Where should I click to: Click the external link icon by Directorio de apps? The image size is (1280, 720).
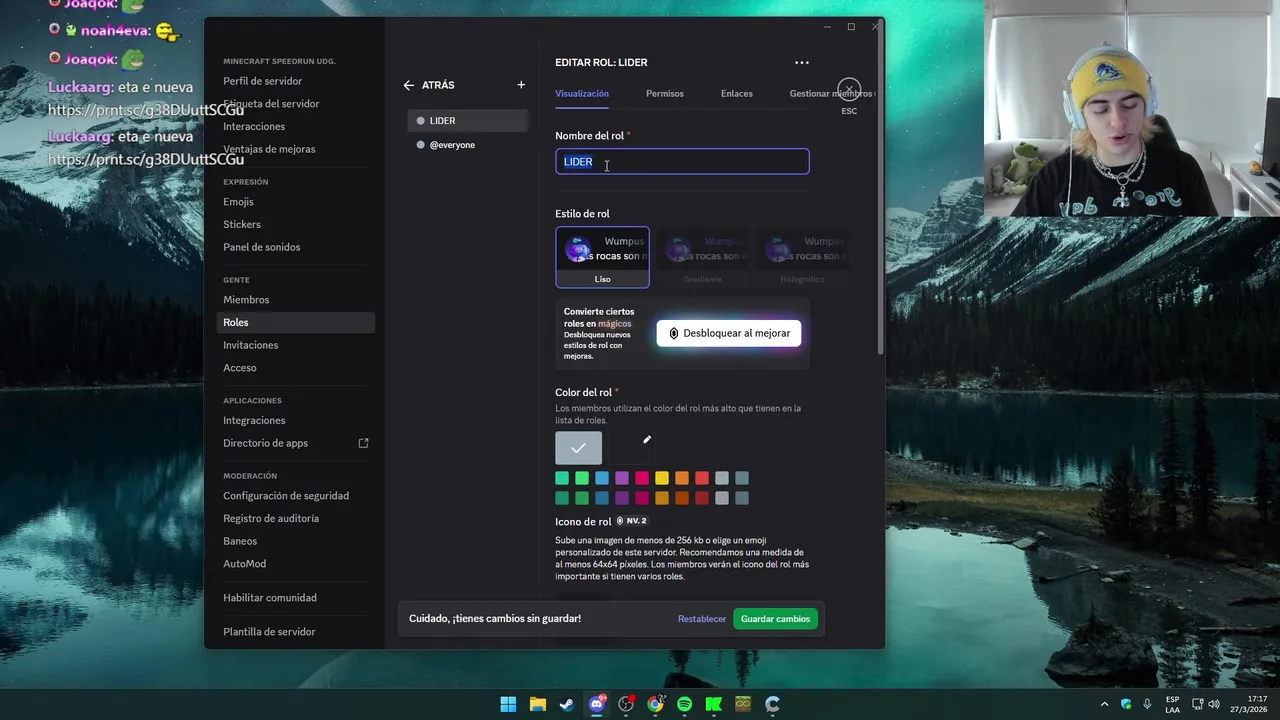[x=363, y=443]
